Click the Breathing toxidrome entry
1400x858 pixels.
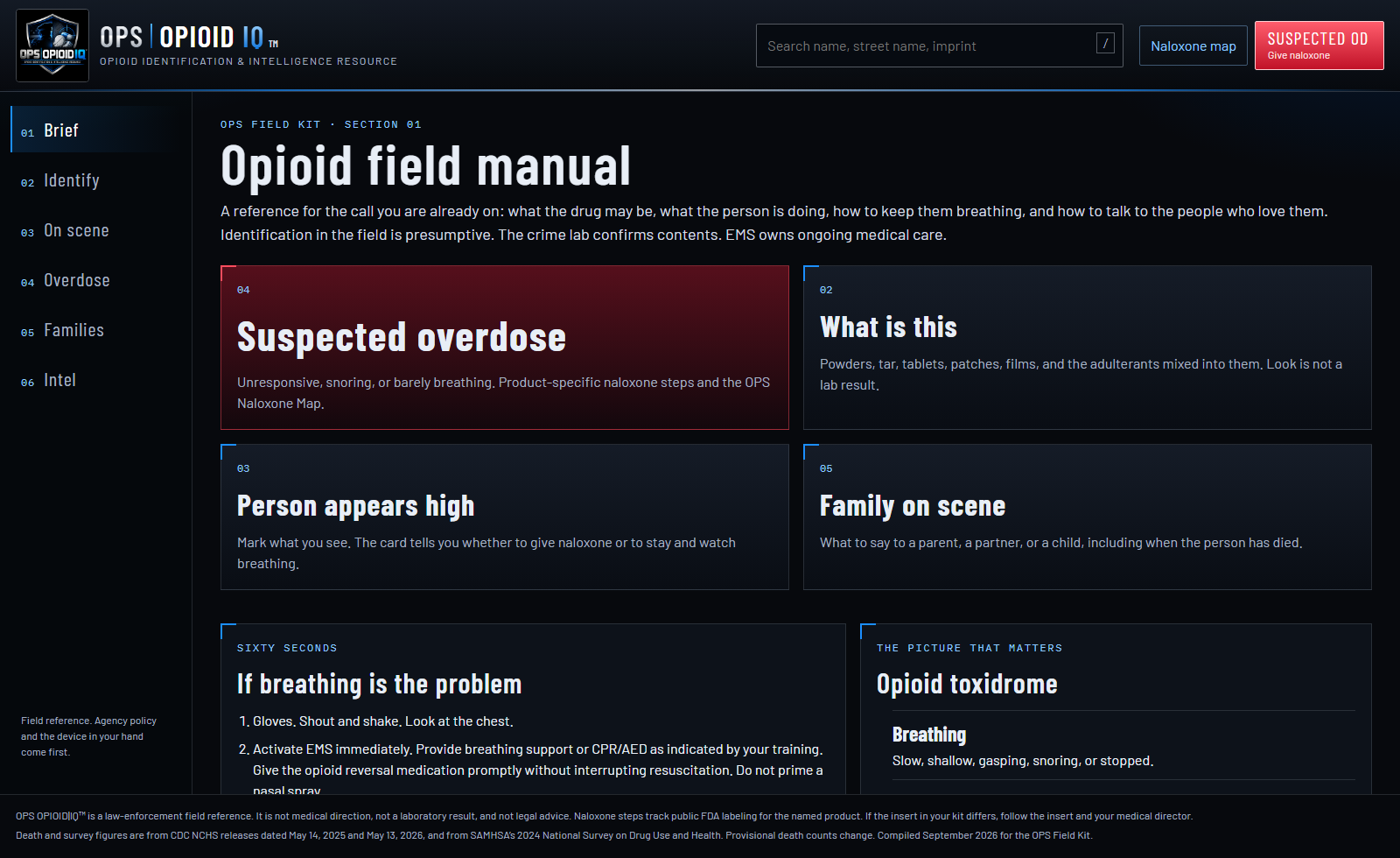(x=1123, y=745)
